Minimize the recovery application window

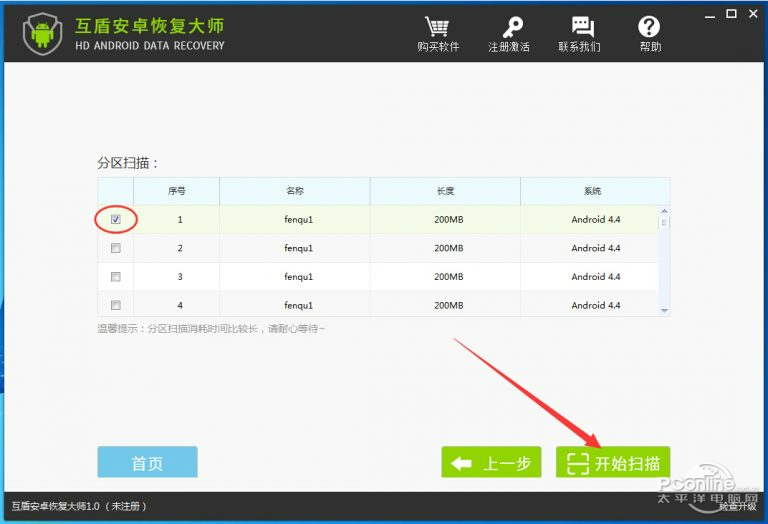710,15
